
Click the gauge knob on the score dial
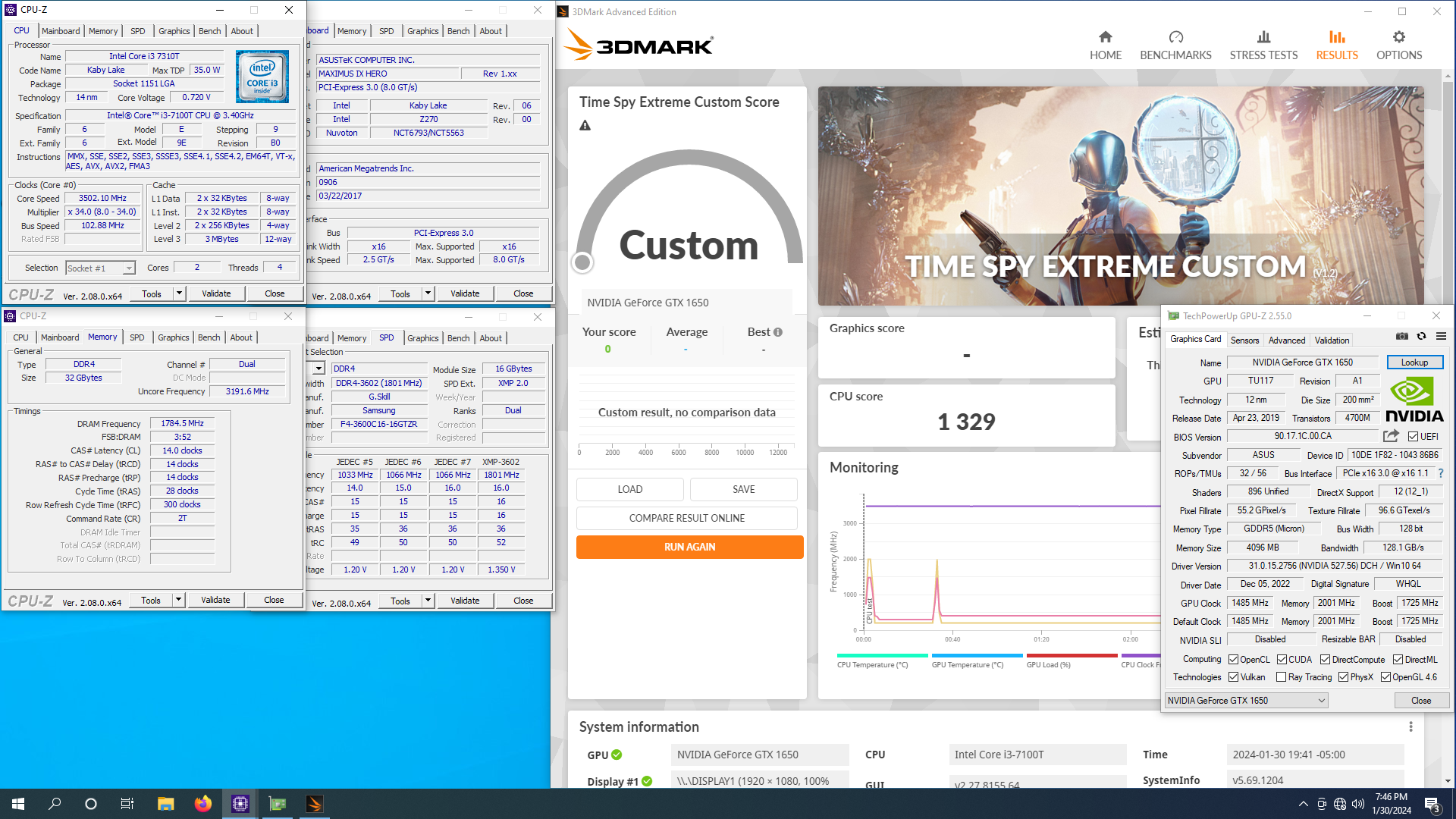582,262
